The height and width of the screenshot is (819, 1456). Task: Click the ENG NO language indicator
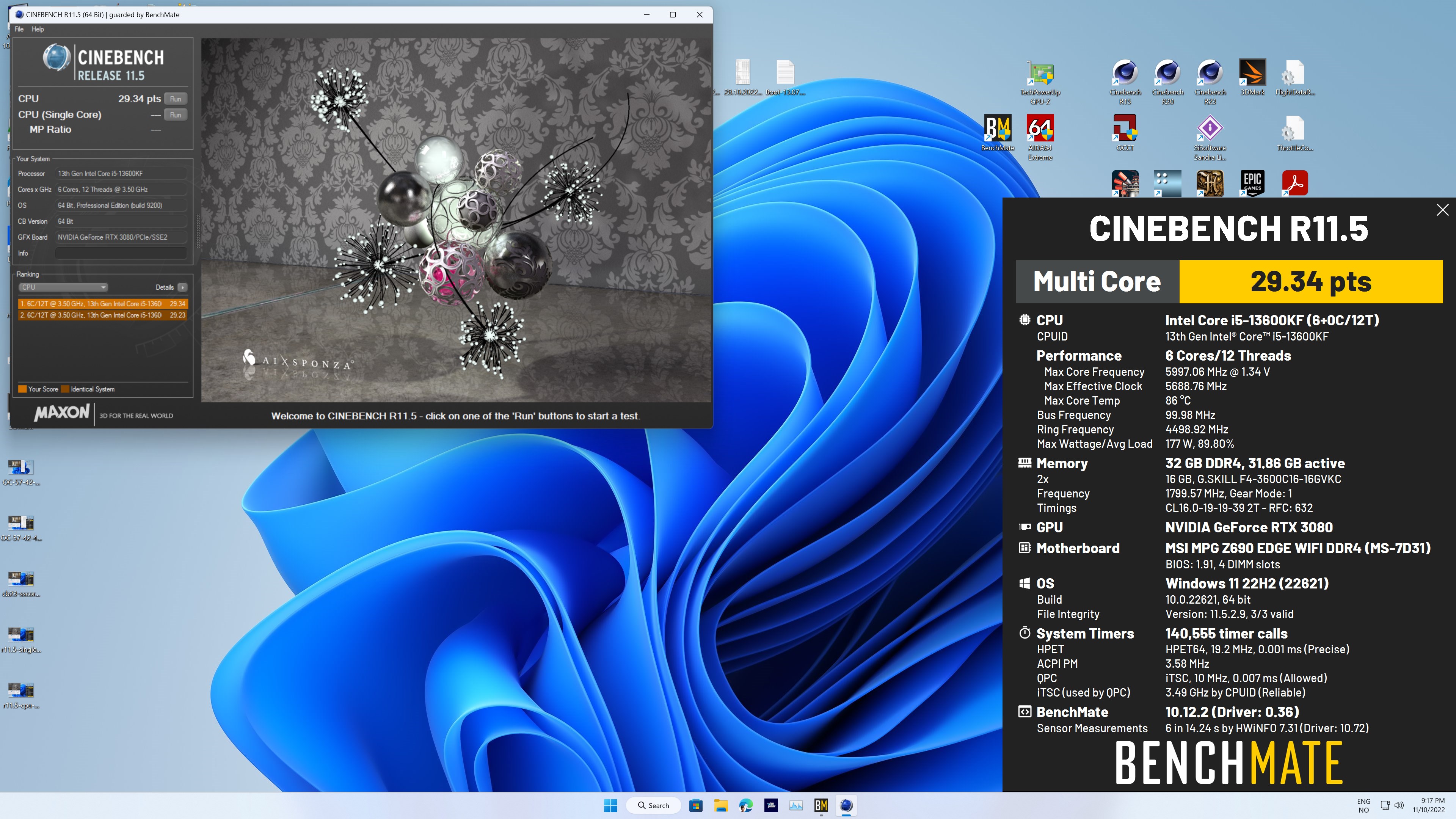1363,805
